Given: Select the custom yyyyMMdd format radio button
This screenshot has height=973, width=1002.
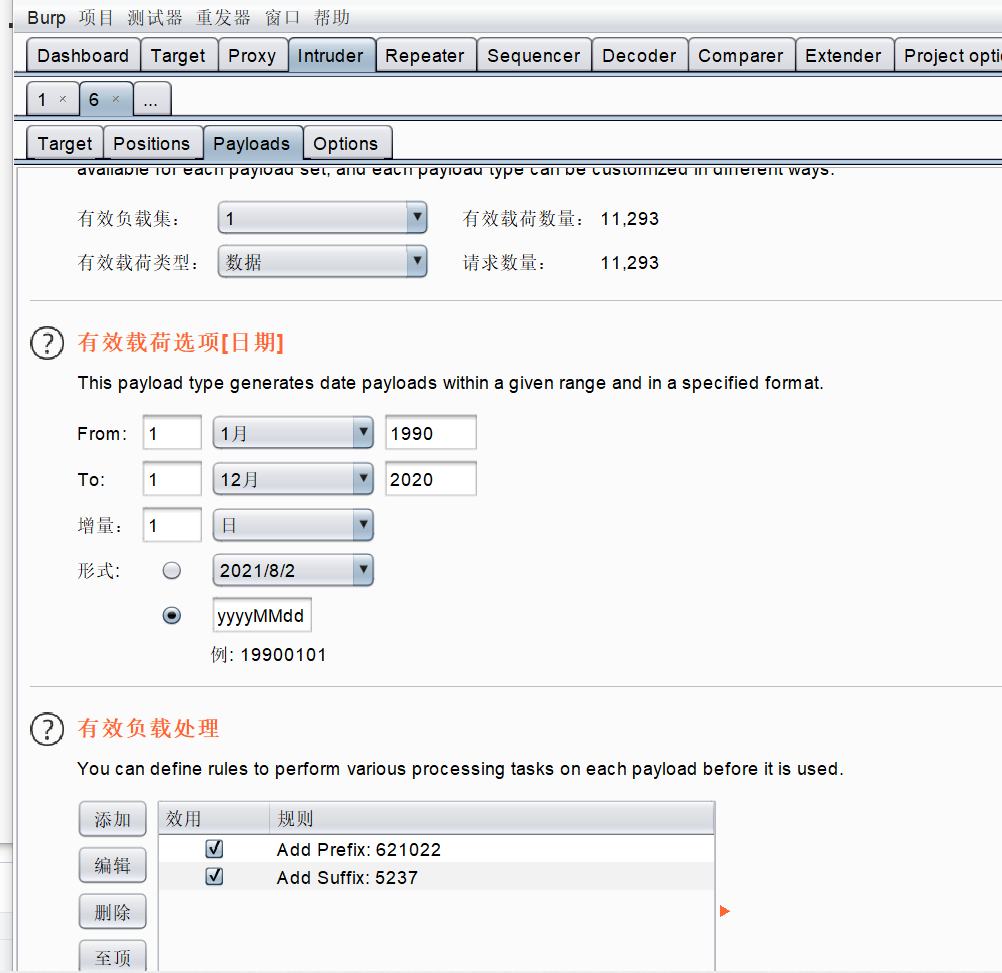Looking at the screenshot, I should (x=171, y=615).
